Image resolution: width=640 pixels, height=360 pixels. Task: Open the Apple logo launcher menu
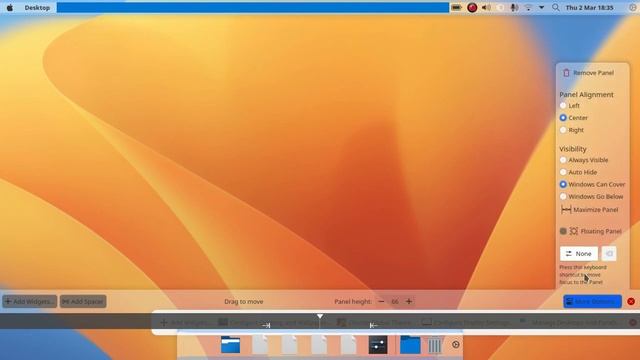click(x=10, y=8)
